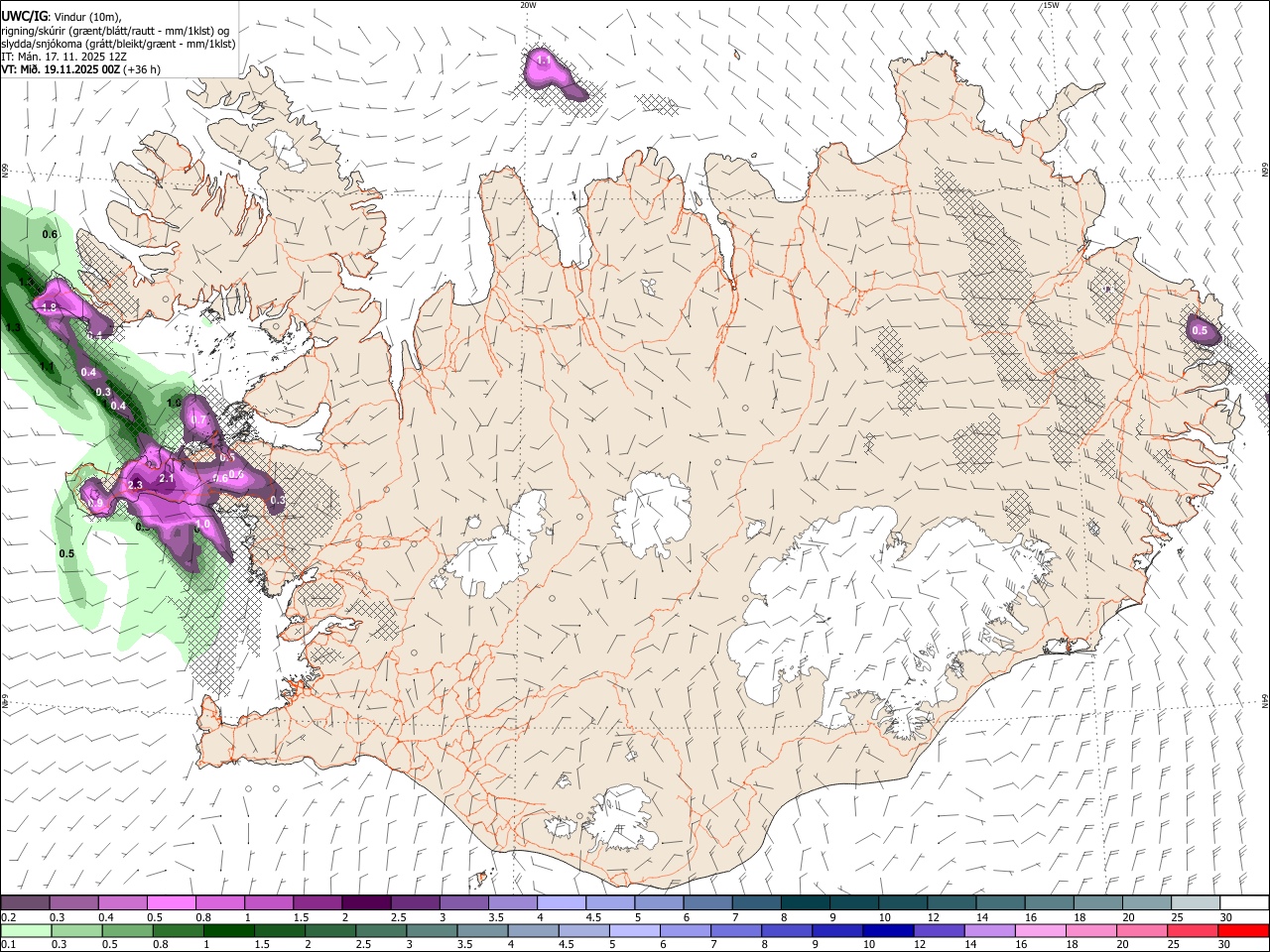This screenshot has width=1270, height=952.
Task: Click the 0.2 label in the snow legend
Action: [x=7, y=917]
